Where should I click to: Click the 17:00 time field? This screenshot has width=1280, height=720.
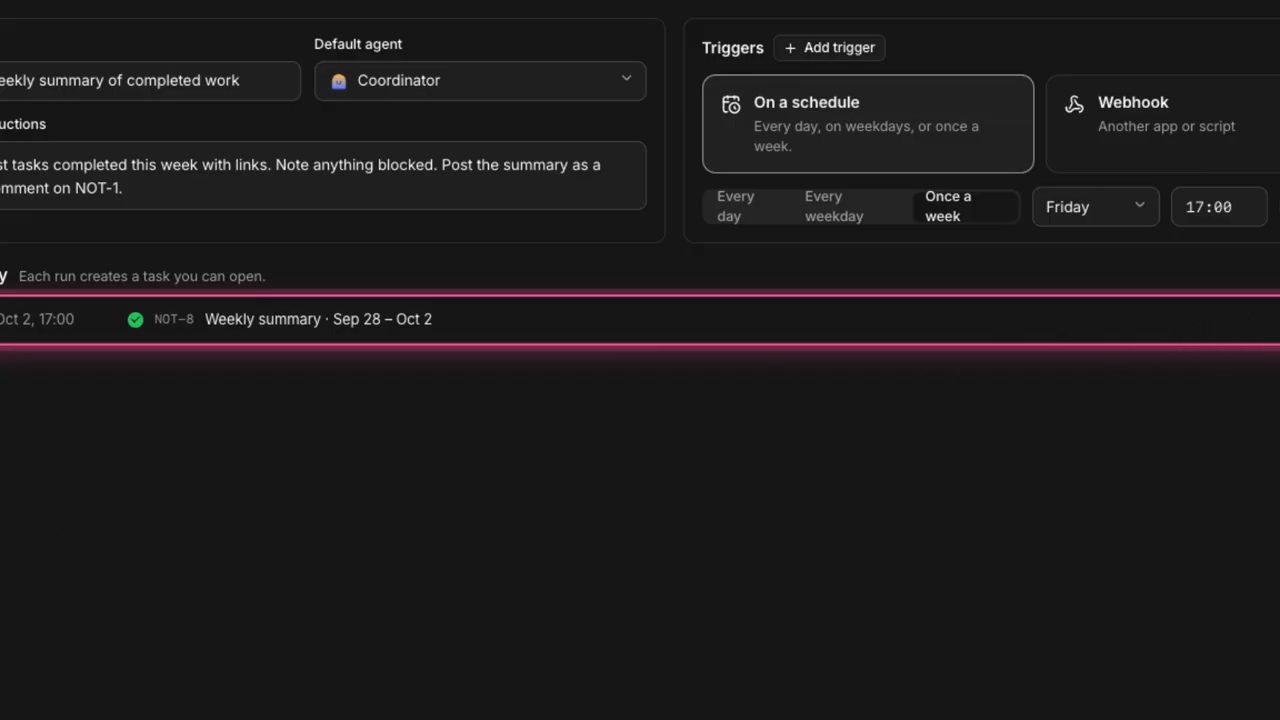click(x=1219, y=207)
